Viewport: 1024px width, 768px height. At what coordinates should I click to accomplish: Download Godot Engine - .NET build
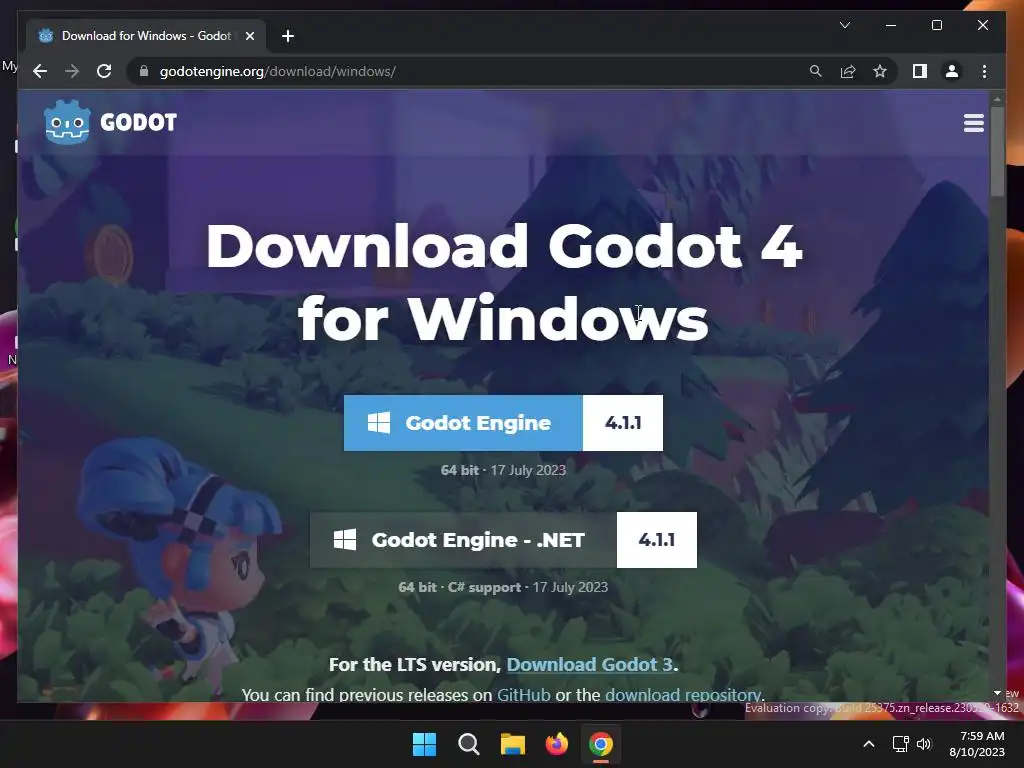coord(463,539)
